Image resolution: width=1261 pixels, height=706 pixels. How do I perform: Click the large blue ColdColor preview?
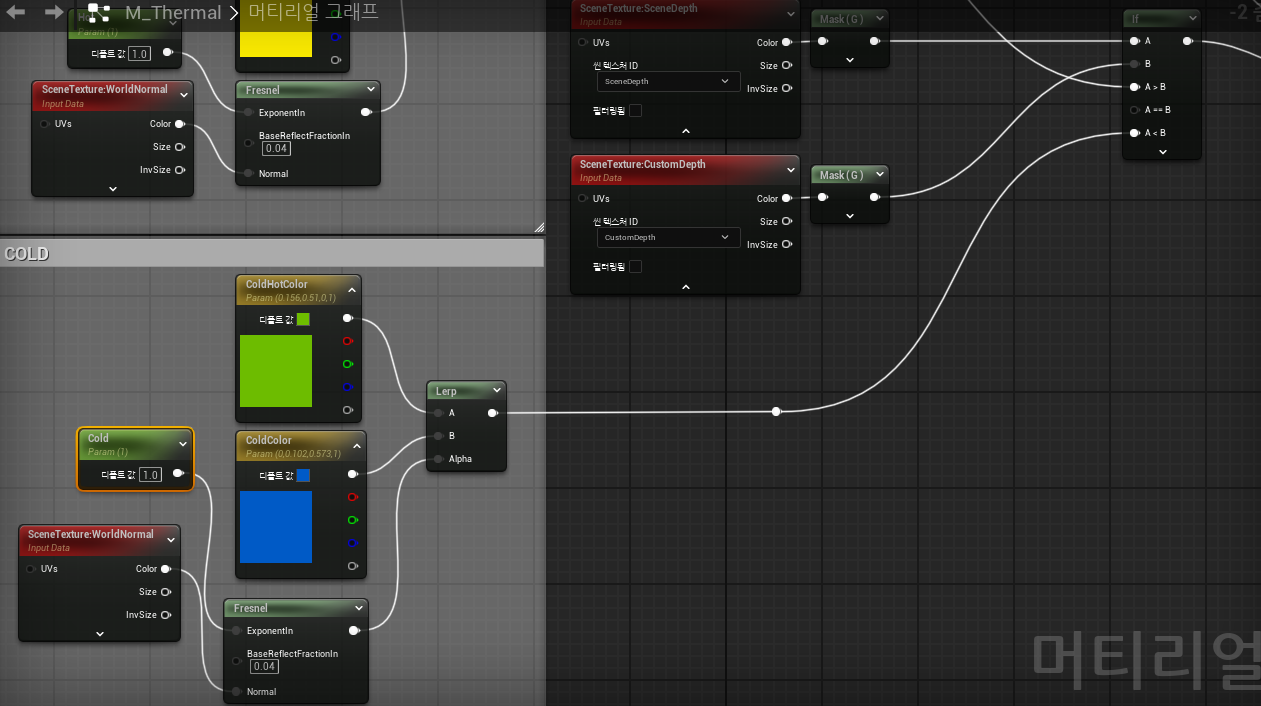point(276,527)
